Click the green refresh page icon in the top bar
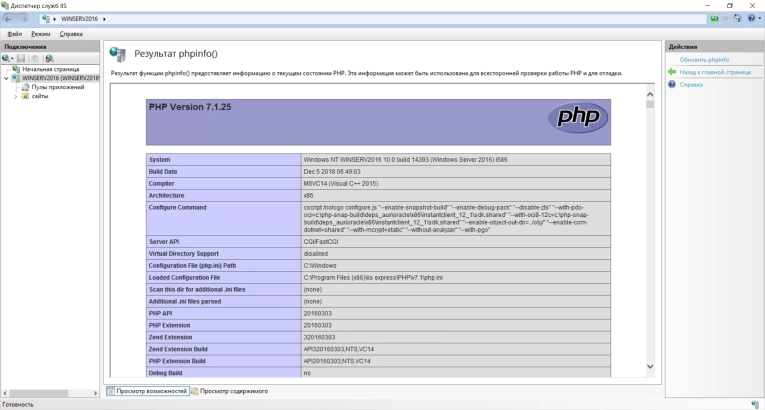The image size is (765, 410). [x=714, y=19]
